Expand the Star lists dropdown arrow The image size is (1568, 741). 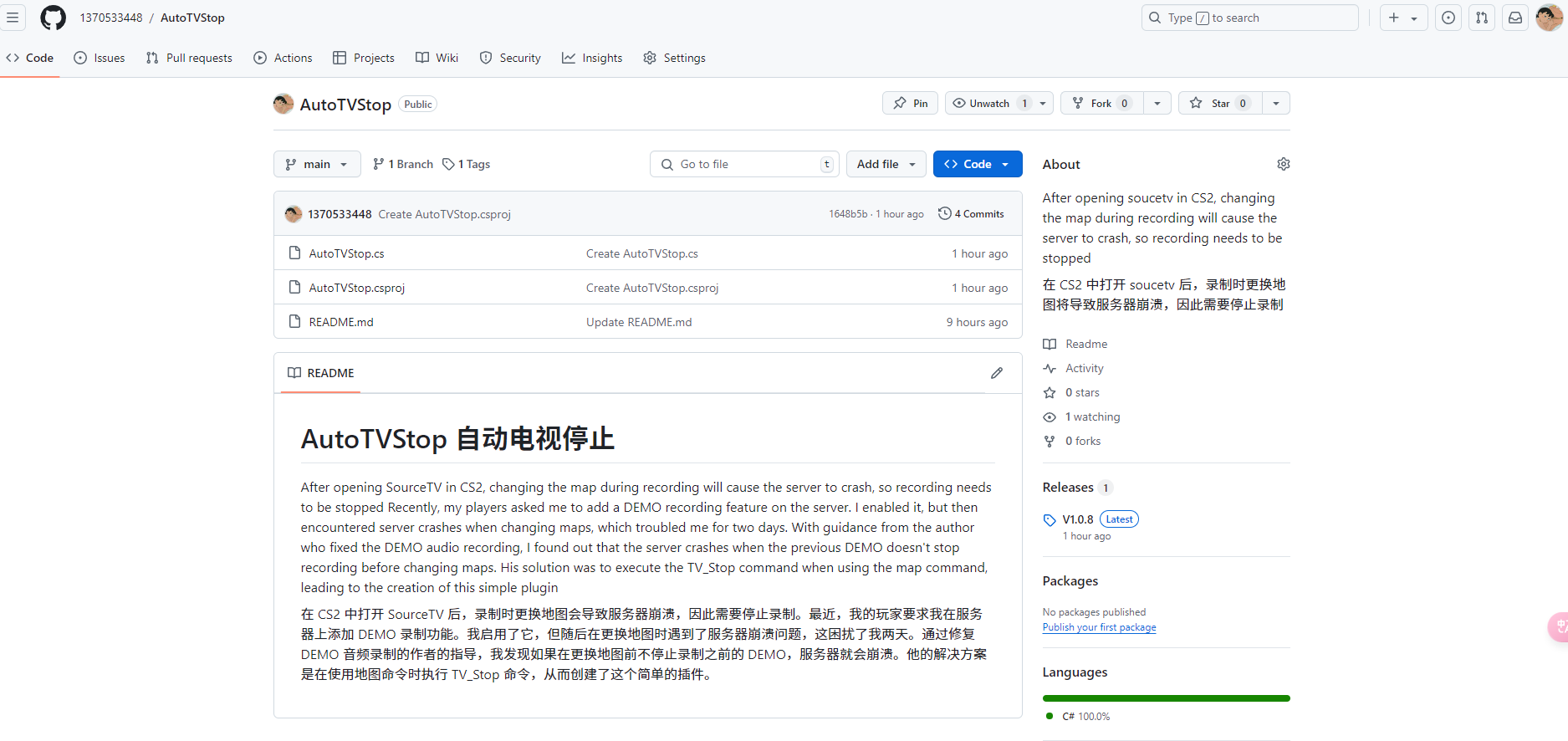click(x=1276, y=103)
